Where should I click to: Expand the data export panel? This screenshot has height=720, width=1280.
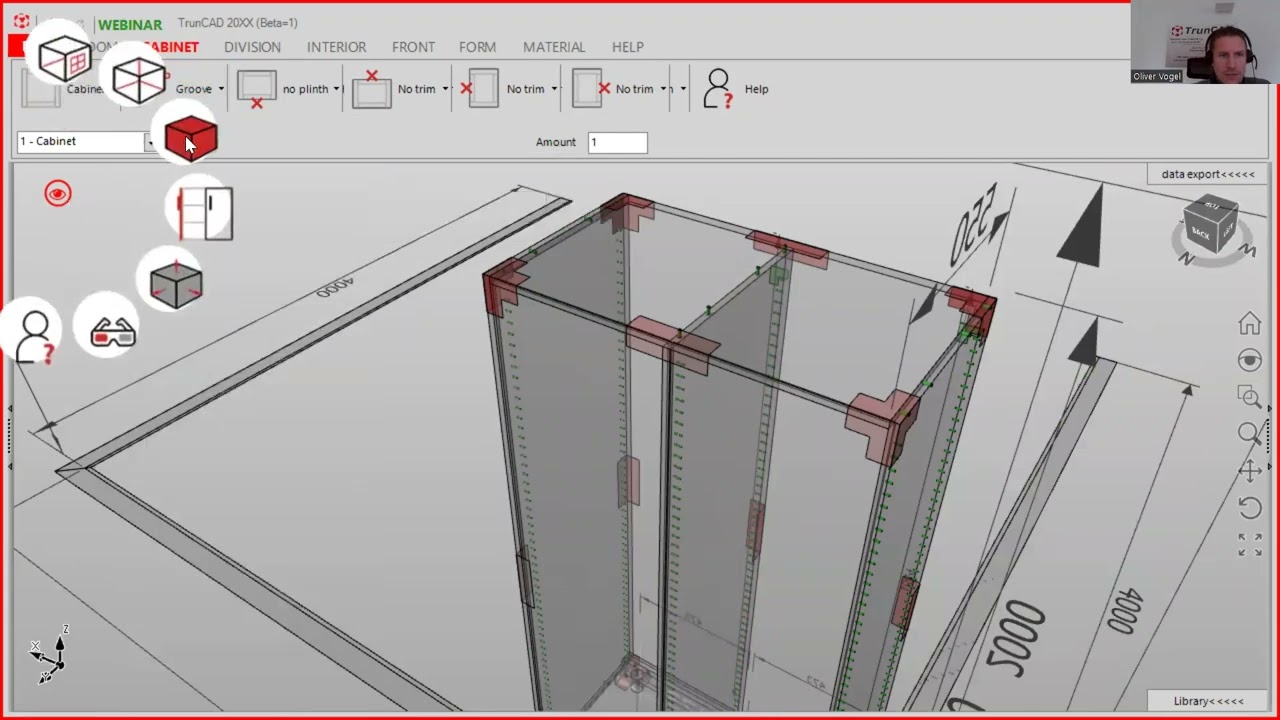tap(1208, 174)
